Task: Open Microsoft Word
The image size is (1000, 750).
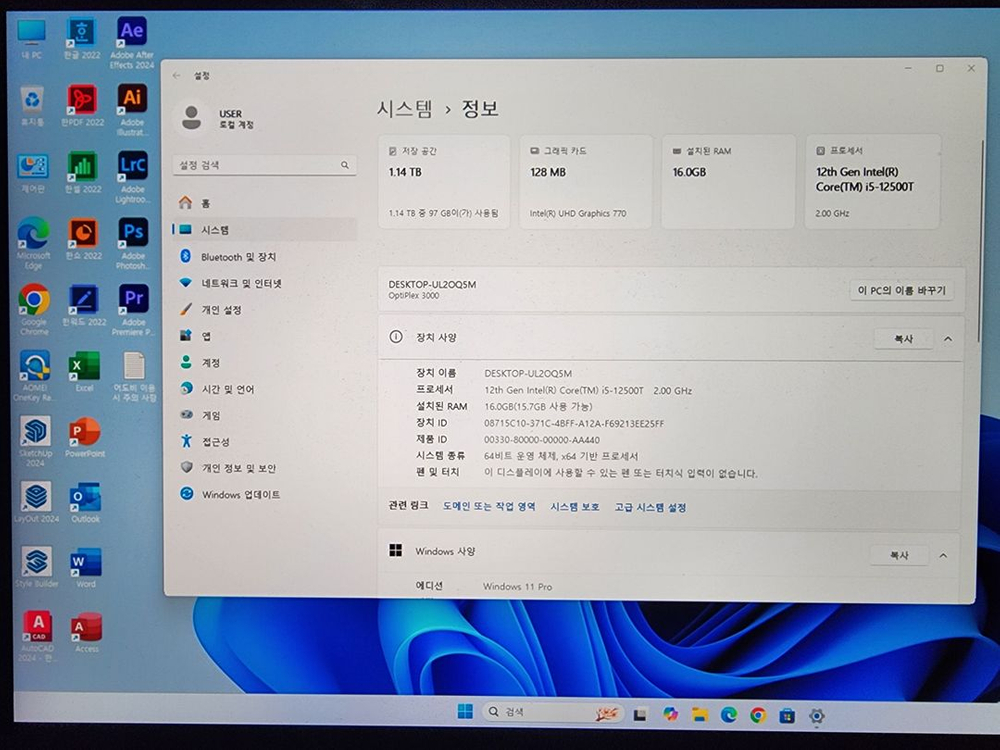Action: pyautogui.click(x=84, y=563)
